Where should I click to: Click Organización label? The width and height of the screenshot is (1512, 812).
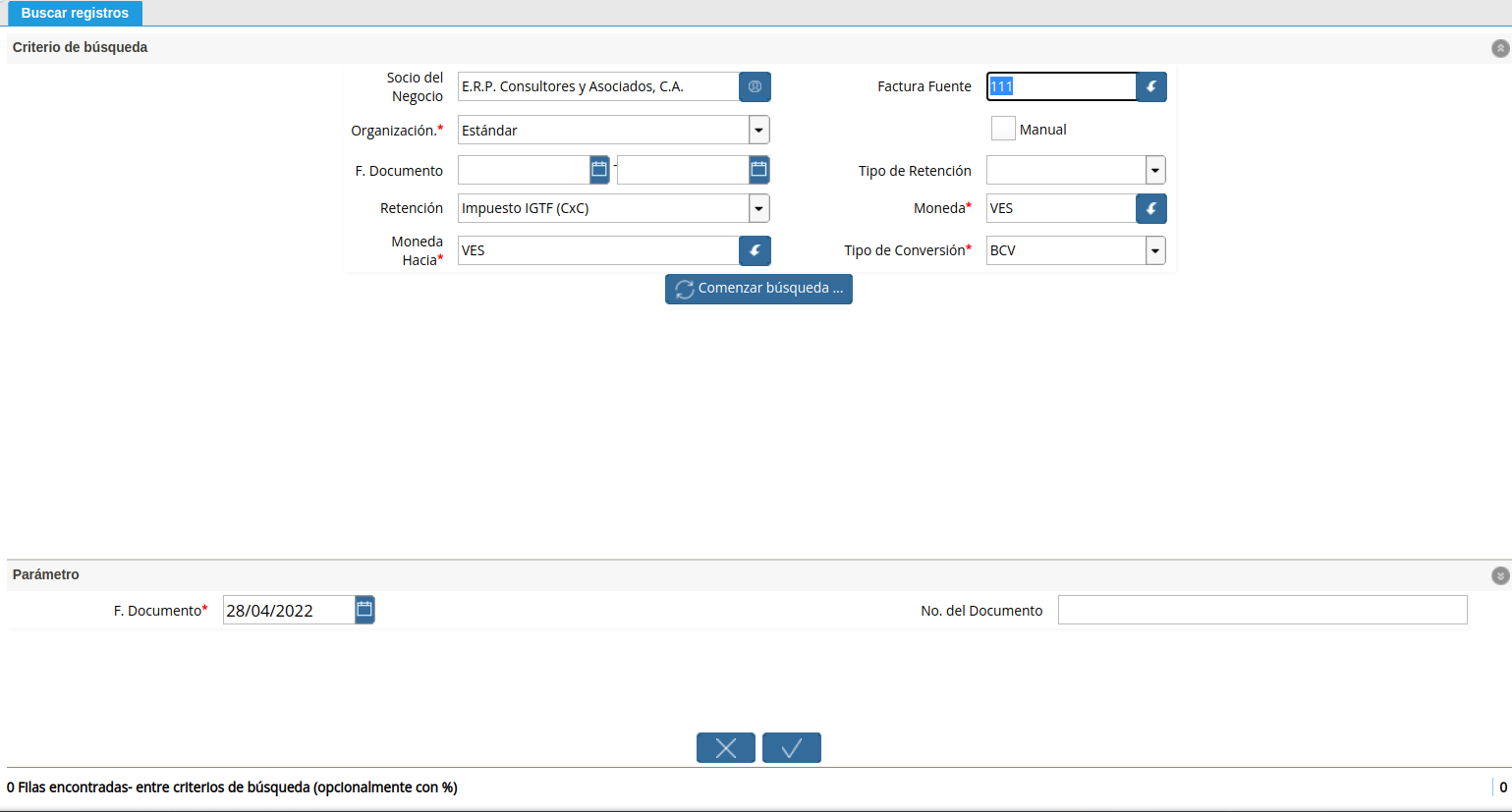tap(397, 131)
